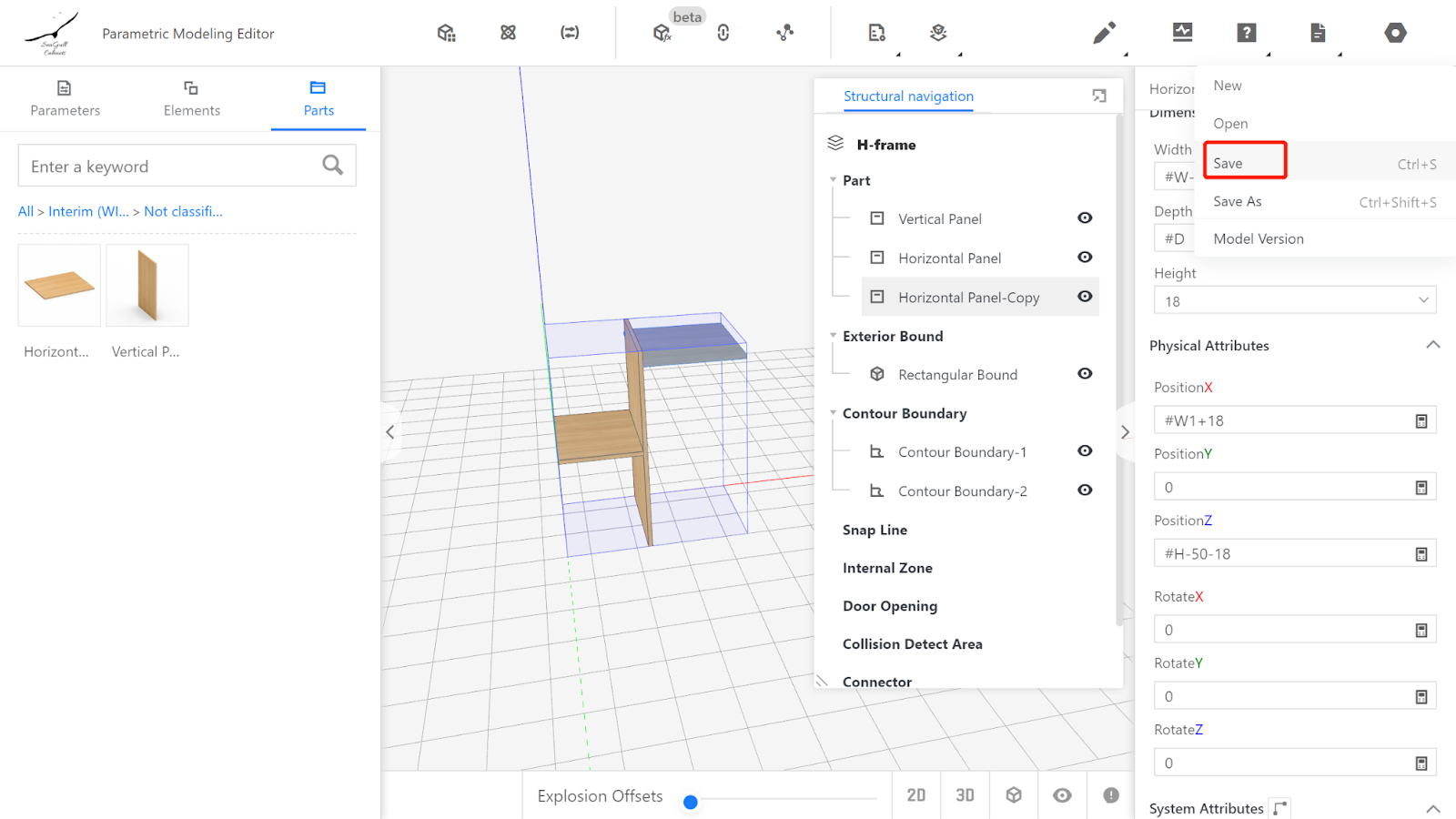Toggle visibility of Rectangular Bound
Image resolution: width=1456 pixels, height=819 pixels.
[1085, 374]
